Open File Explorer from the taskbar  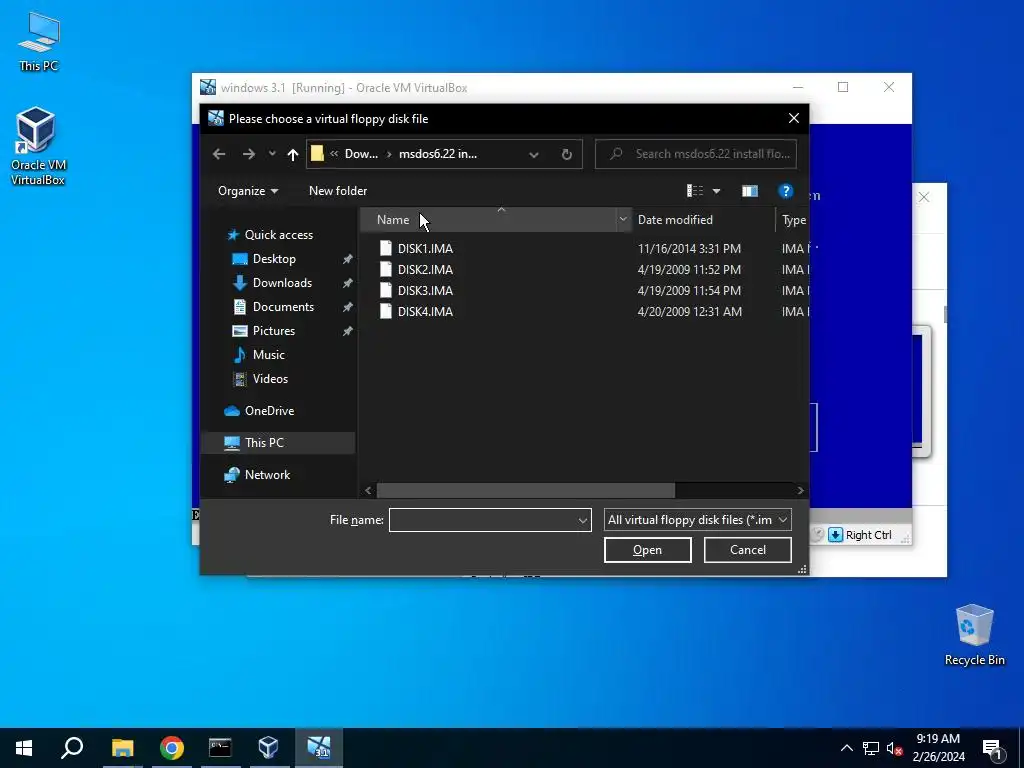122,748
